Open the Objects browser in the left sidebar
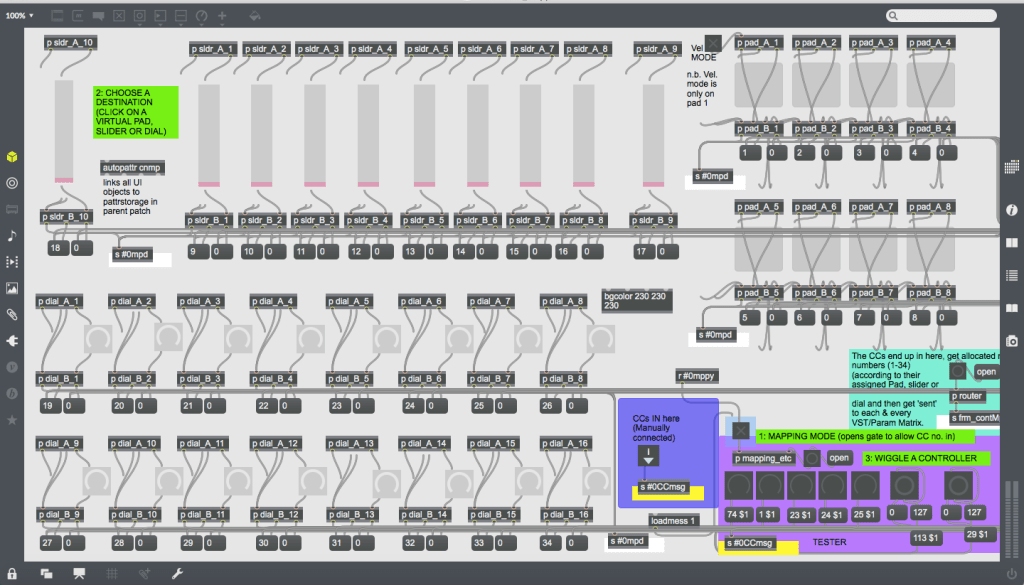 click(x=12, y=158)
